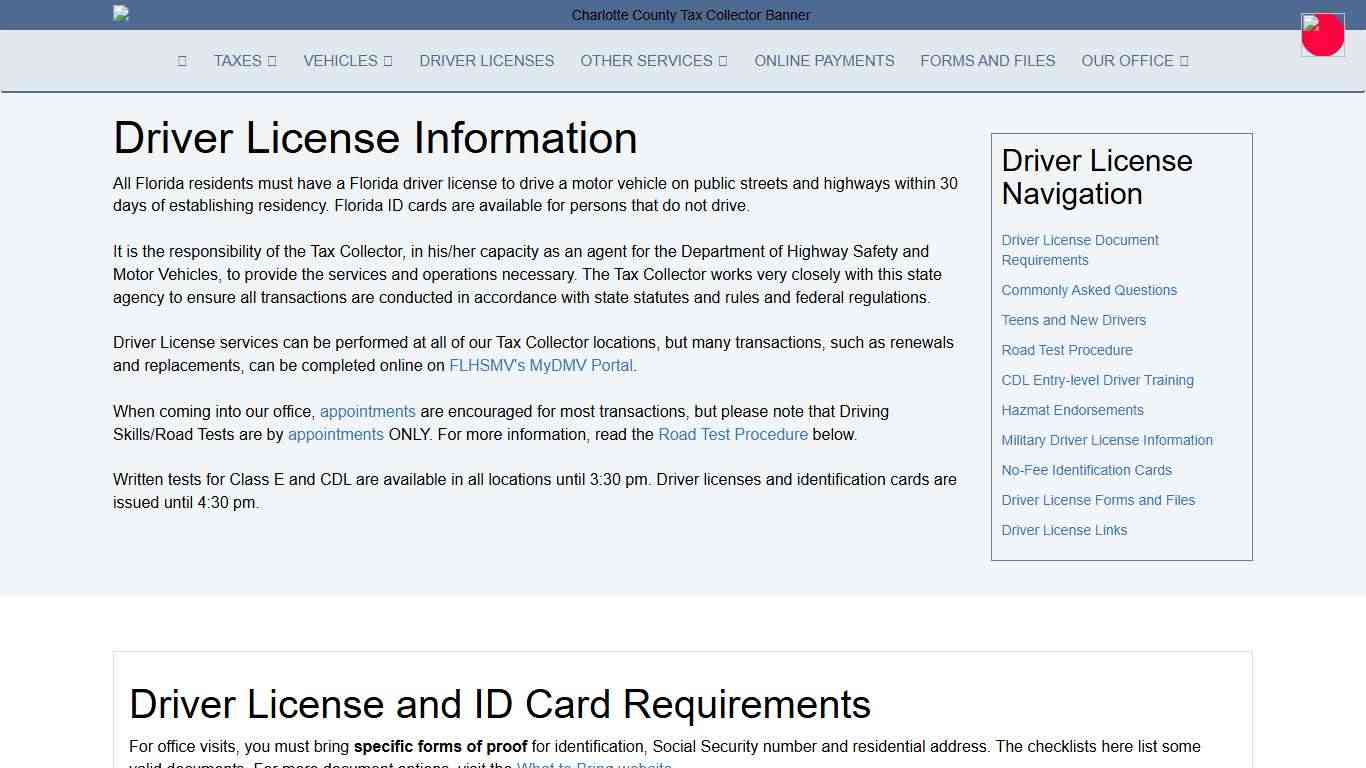
Task: Click the Charlotte County Tax Collector banner
Action: 690,15
